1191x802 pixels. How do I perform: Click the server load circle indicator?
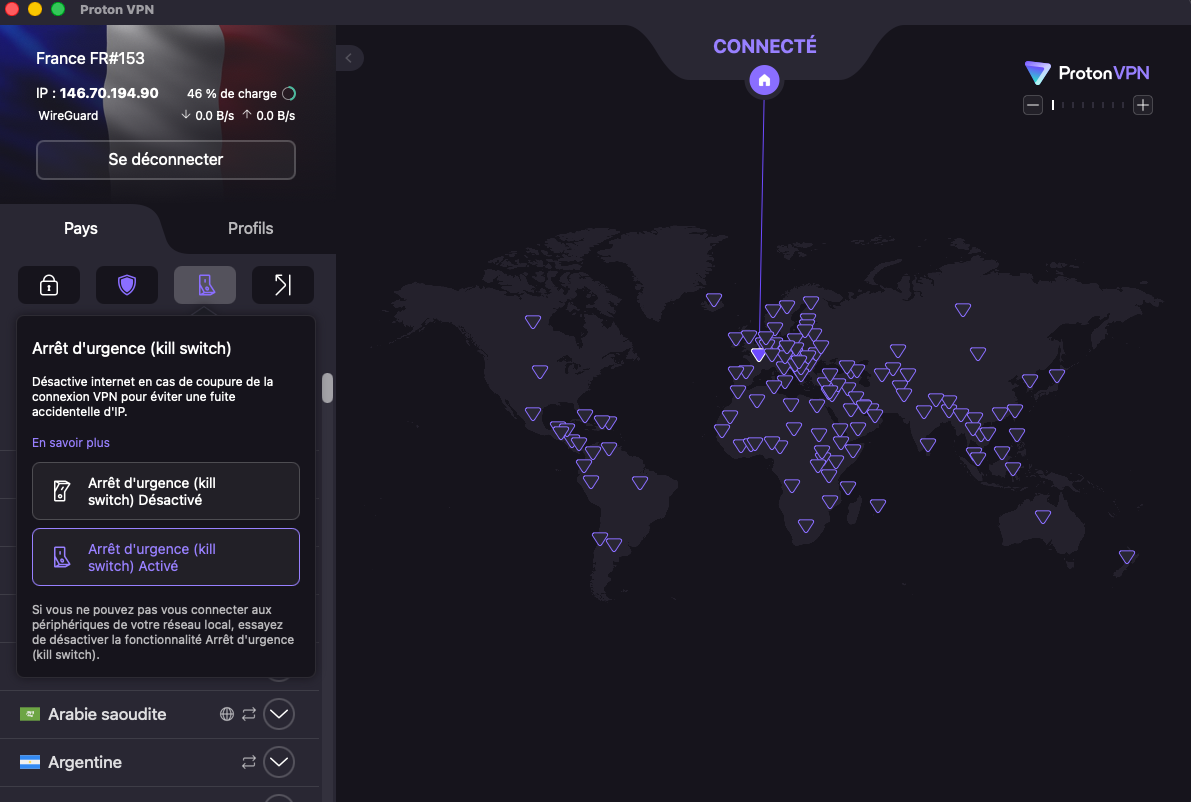click(289, 94)
